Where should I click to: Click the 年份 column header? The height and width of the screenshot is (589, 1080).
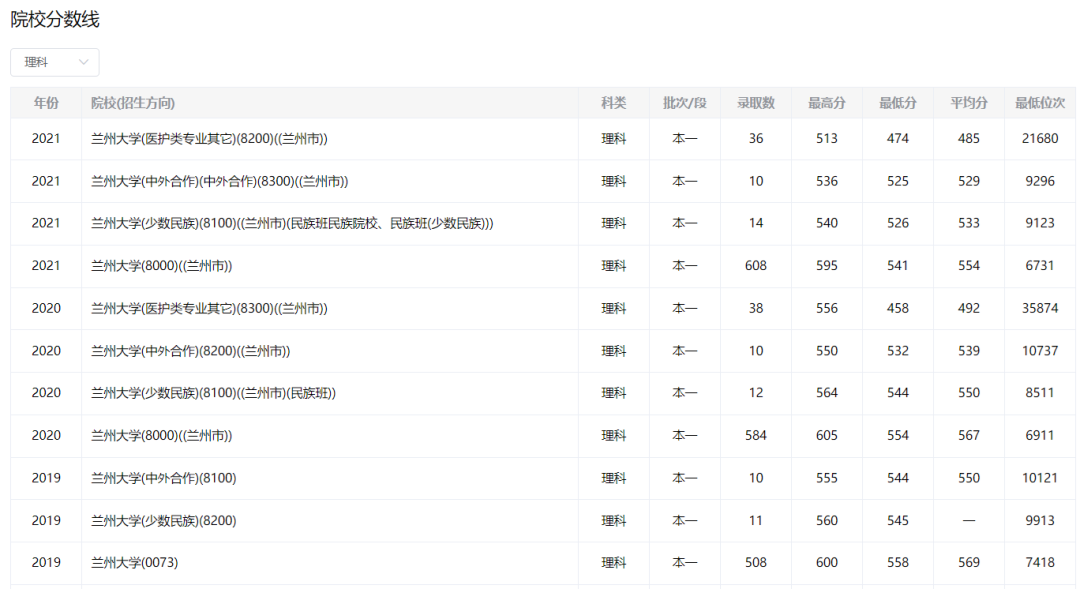46,103
